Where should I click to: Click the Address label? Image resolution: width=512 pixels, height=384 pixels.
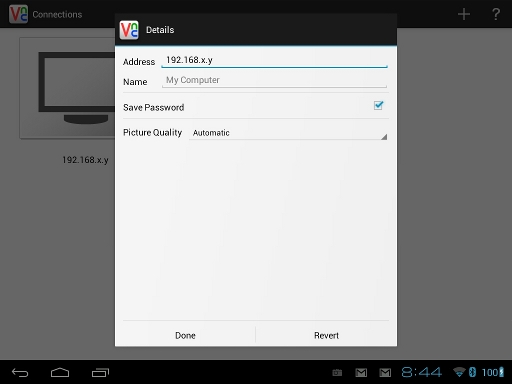(139, 62)
